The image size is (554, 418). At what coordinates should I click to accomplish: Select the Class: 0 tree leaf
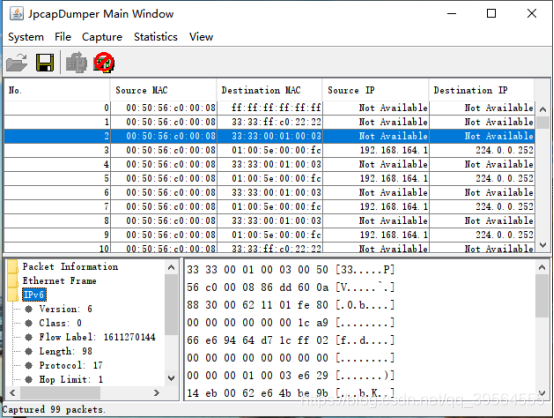60,323
